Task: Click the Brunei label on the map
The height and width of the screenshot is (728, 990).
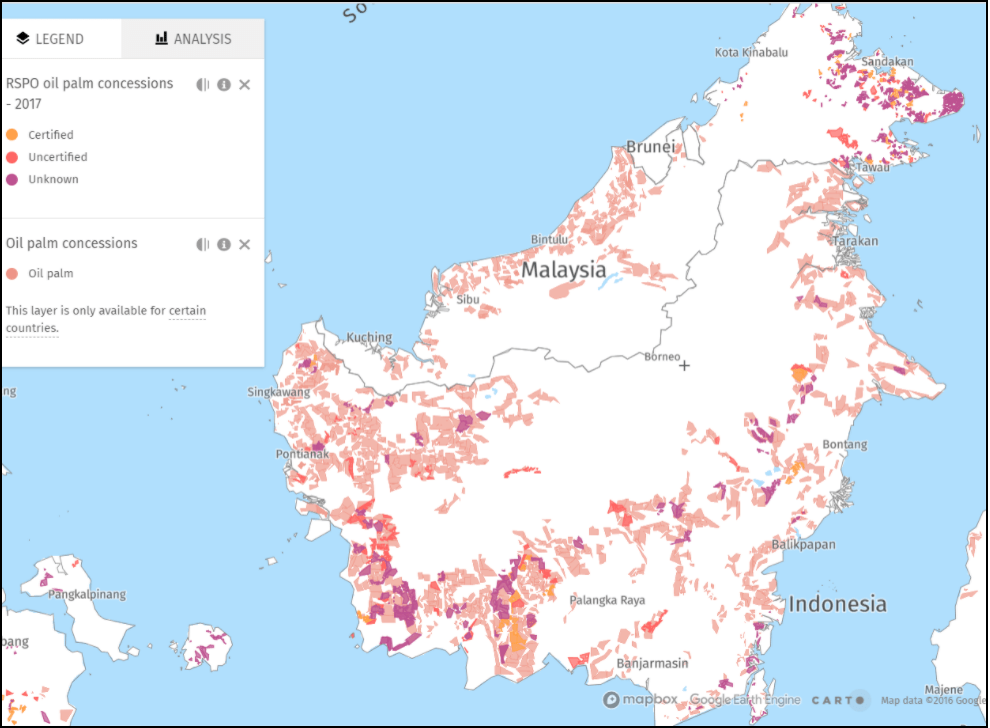Action: tap(650, 147)
